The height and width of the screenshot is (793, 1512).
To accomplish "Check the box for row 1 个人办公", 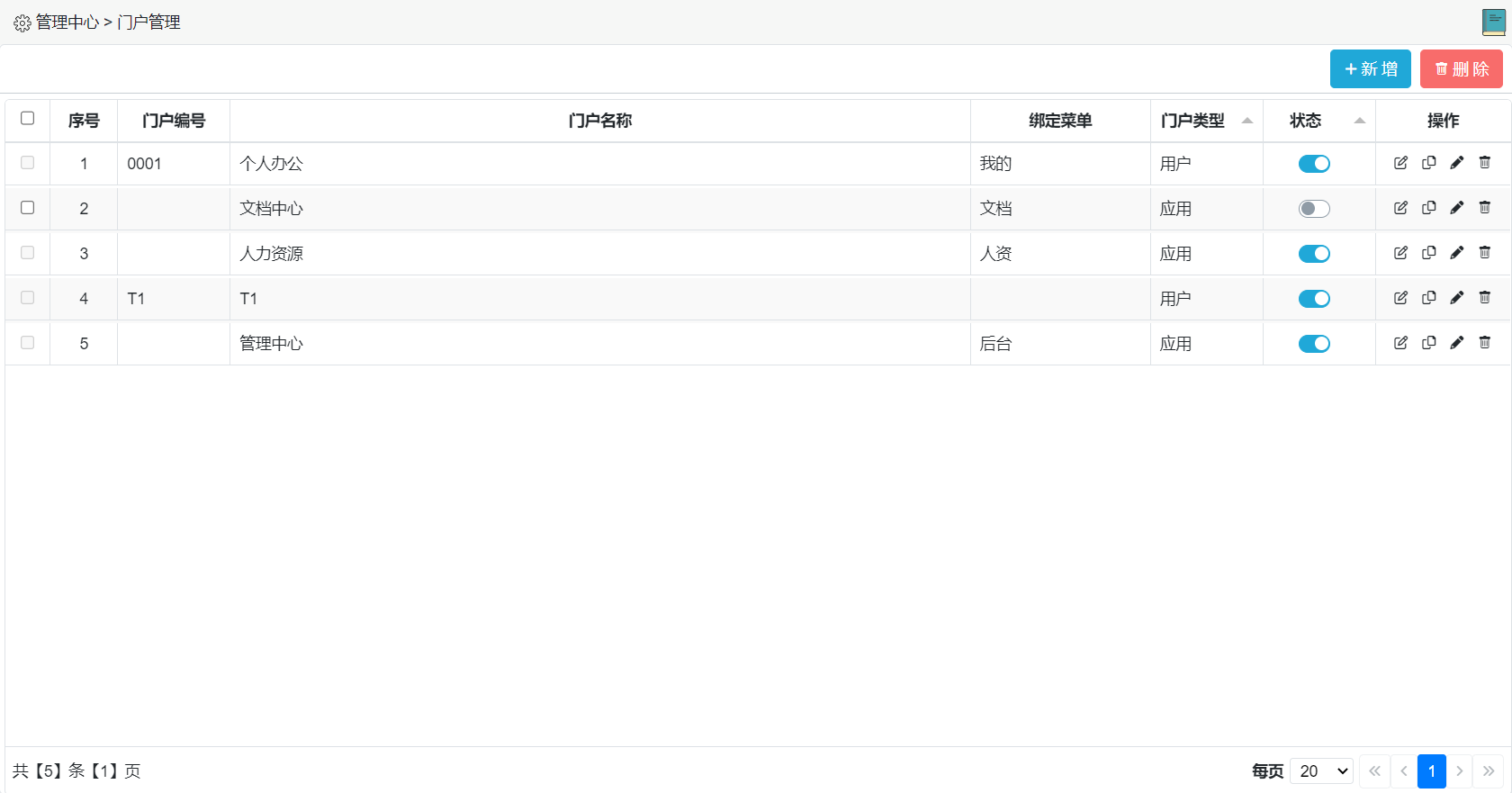I will pyautogui.click(x=28, y=163).
